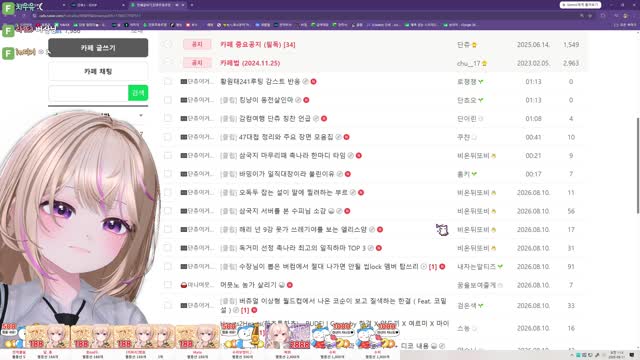
Task: Open the 카페 글쓰기 write post button
Action: [x=98, y=48]
